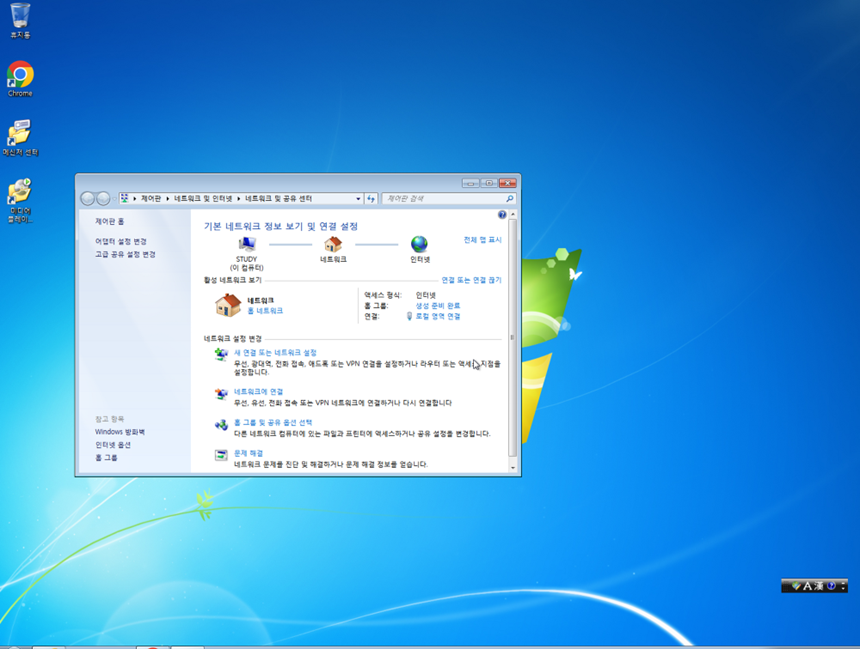860x649 pixels.
Task: Open recent pages dropdown beside forward button
Action: click(x=114, y=199)
